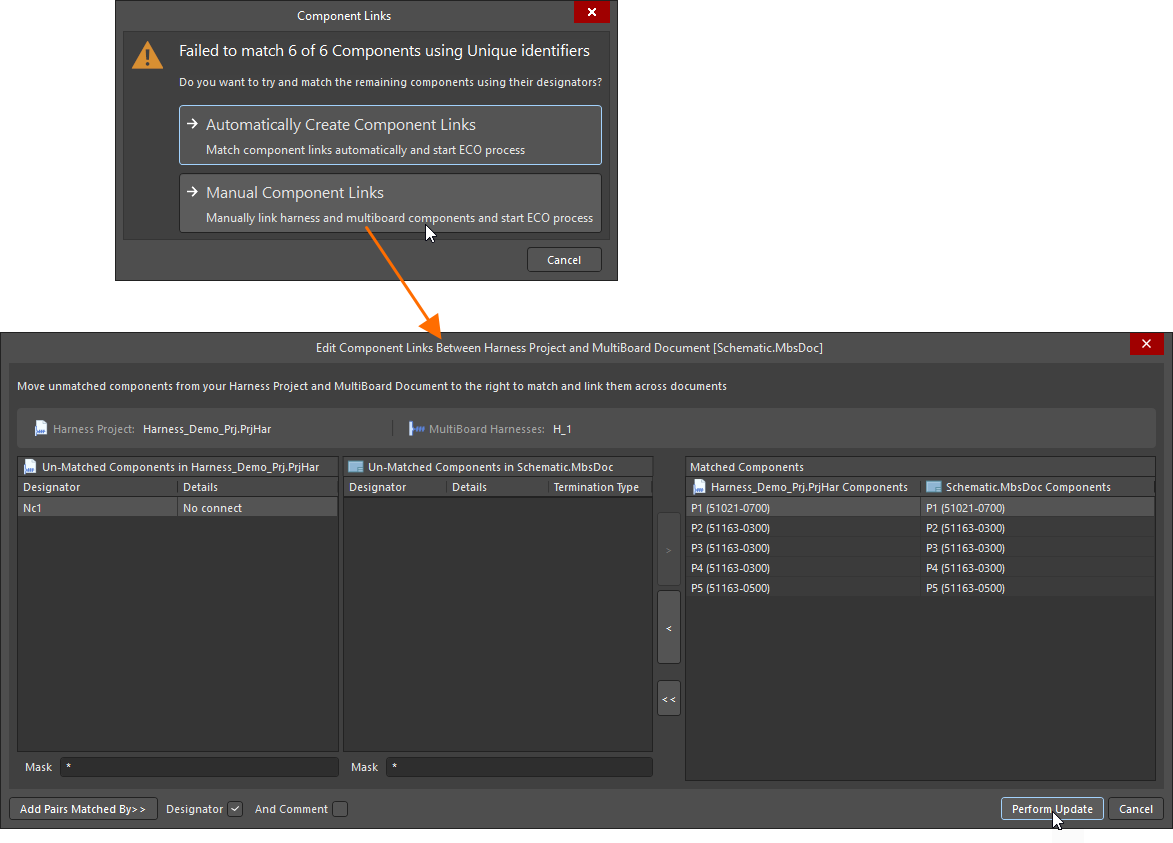This screenshot has height=843, width=1173.
Task: Click icon beside Un-Matched Components in Schematic.MbsDoc
Action: tap(356, 467)
